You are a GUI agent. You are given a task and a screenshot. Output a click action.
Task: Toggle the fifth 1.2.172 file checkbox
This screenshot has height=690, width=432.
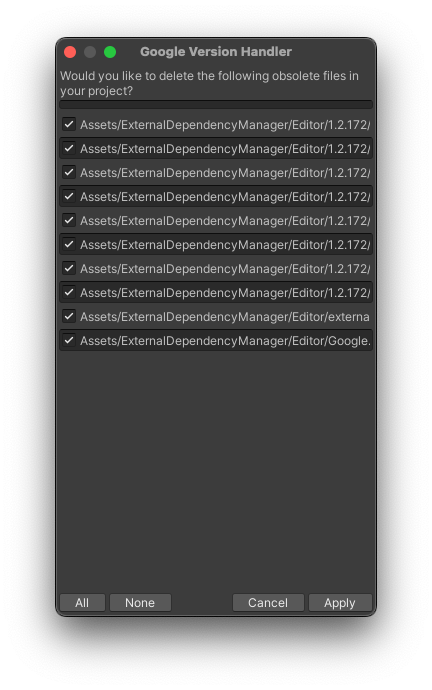[69, 220]
